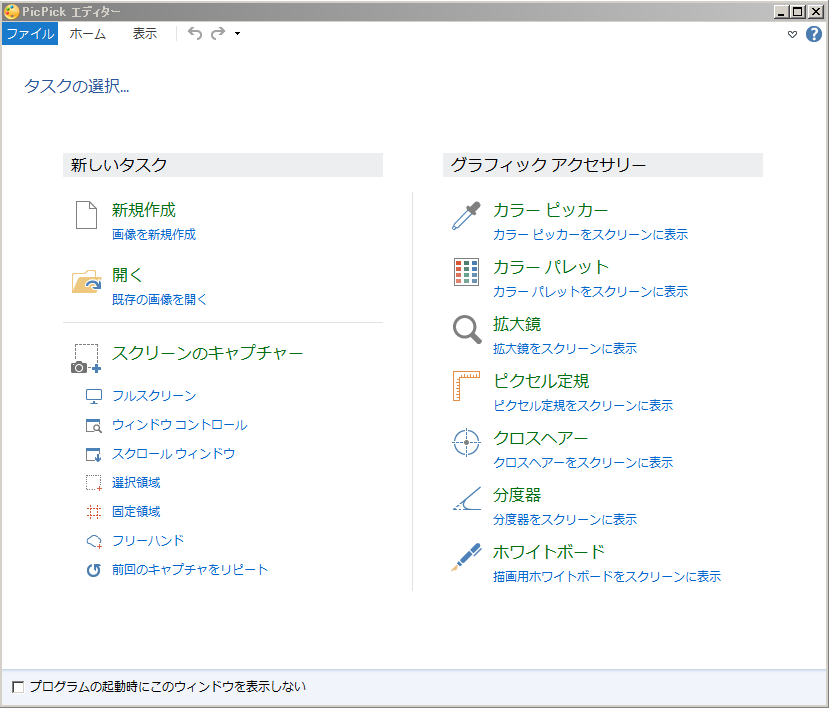Viewport: 829px width, 708px height.
Task: Click the 開く heading link
Action: (x=127, y=275)
